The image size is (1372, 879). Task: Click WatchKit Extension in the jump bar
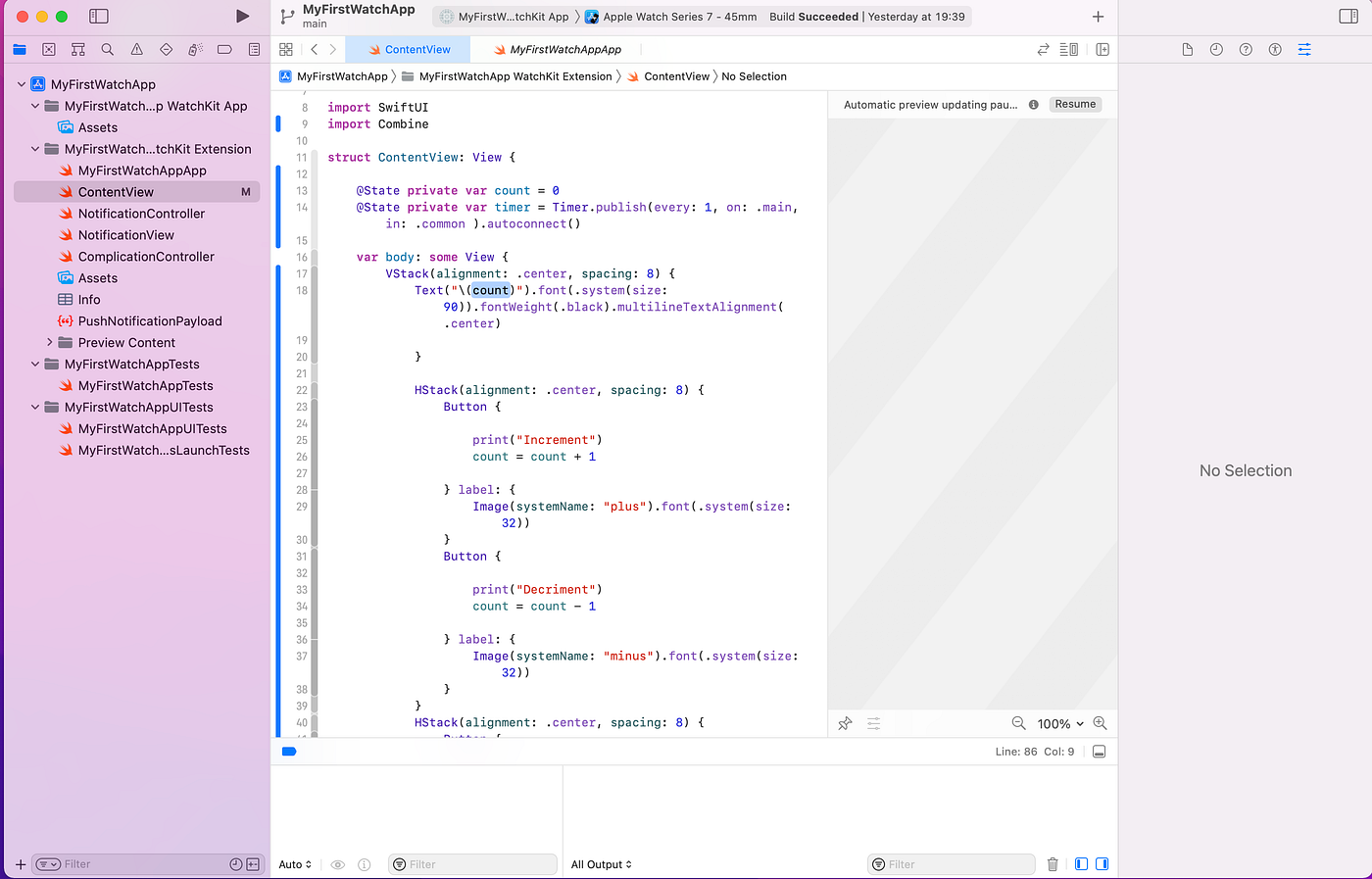(507, 76)
